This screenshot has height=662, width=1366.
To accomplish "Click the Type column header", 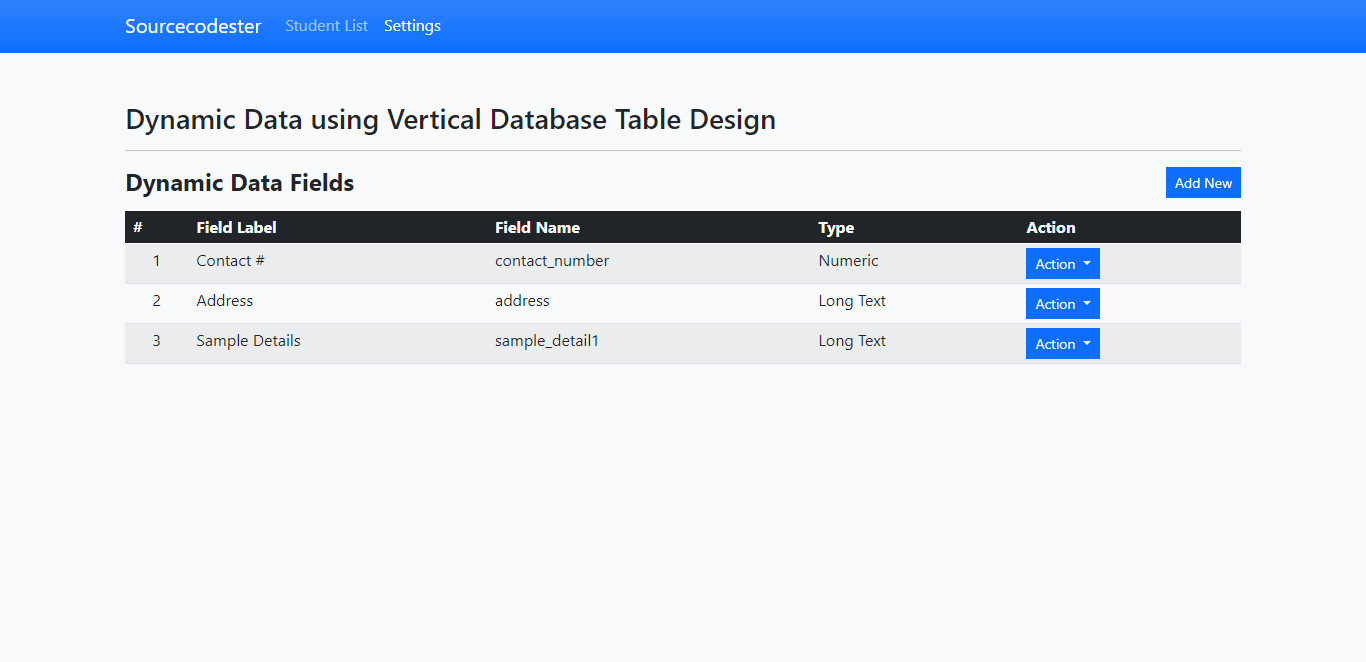I will pos(836,227).
